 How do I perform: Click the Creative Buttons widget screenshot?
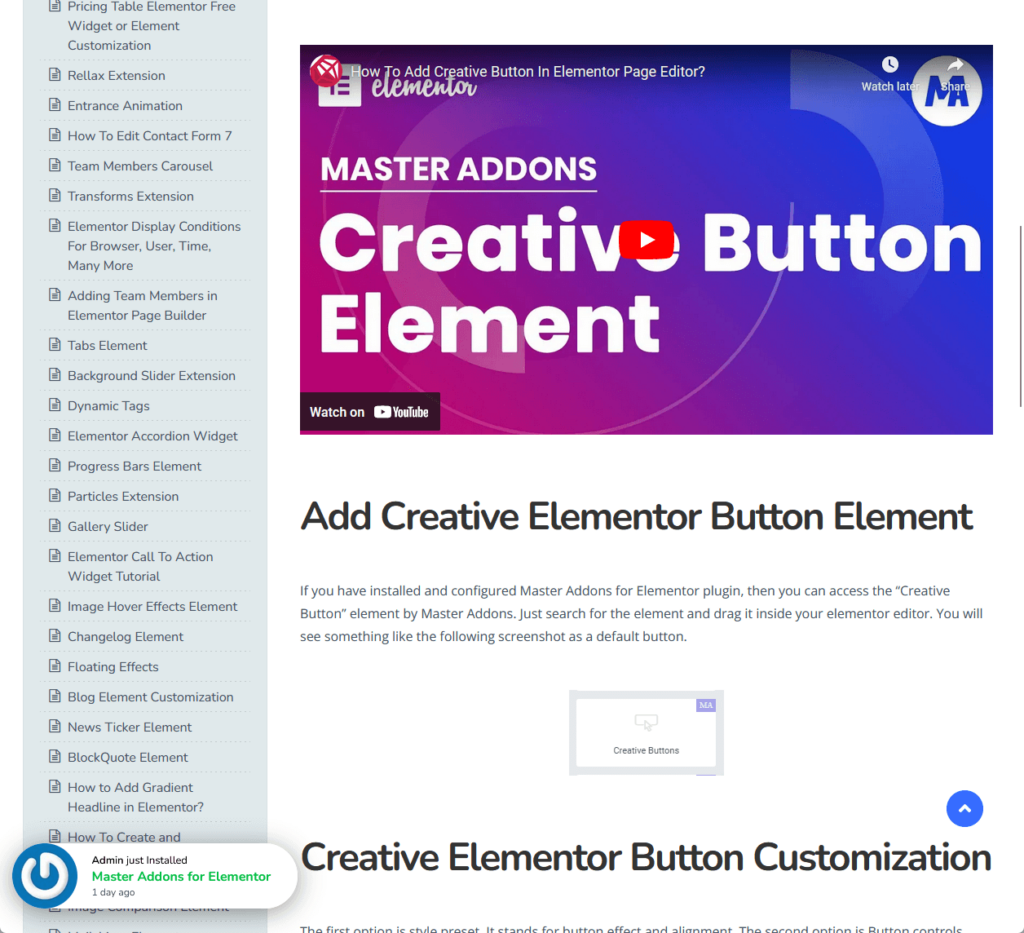click(x=646, y=733)
